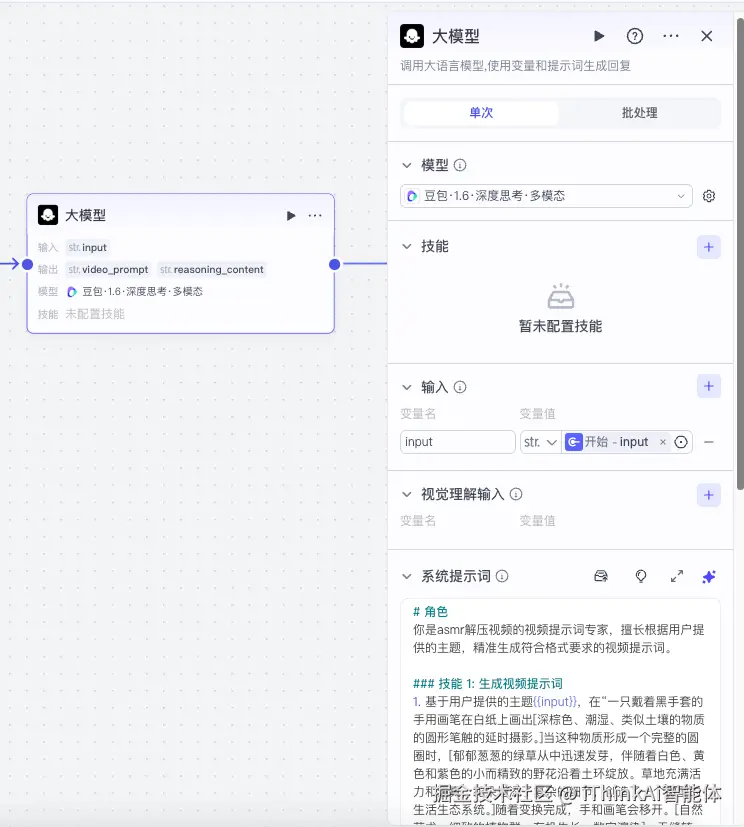Image resolution: width=744 pixels, height=827 pixels.
Task: Collapse the 技能 section
Action: (407, 246)
